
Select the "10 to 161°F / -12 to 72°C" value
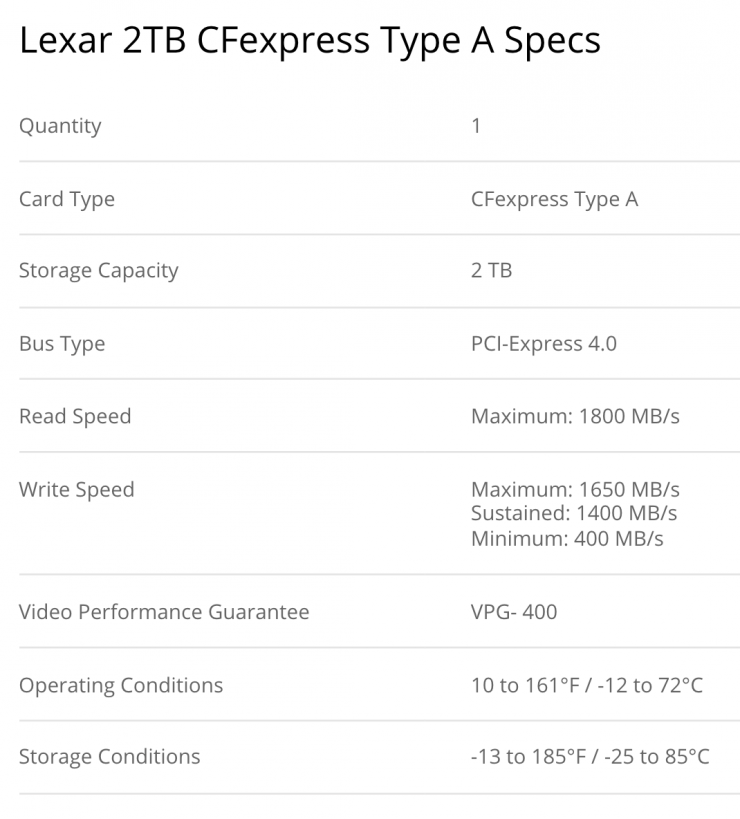587,685
